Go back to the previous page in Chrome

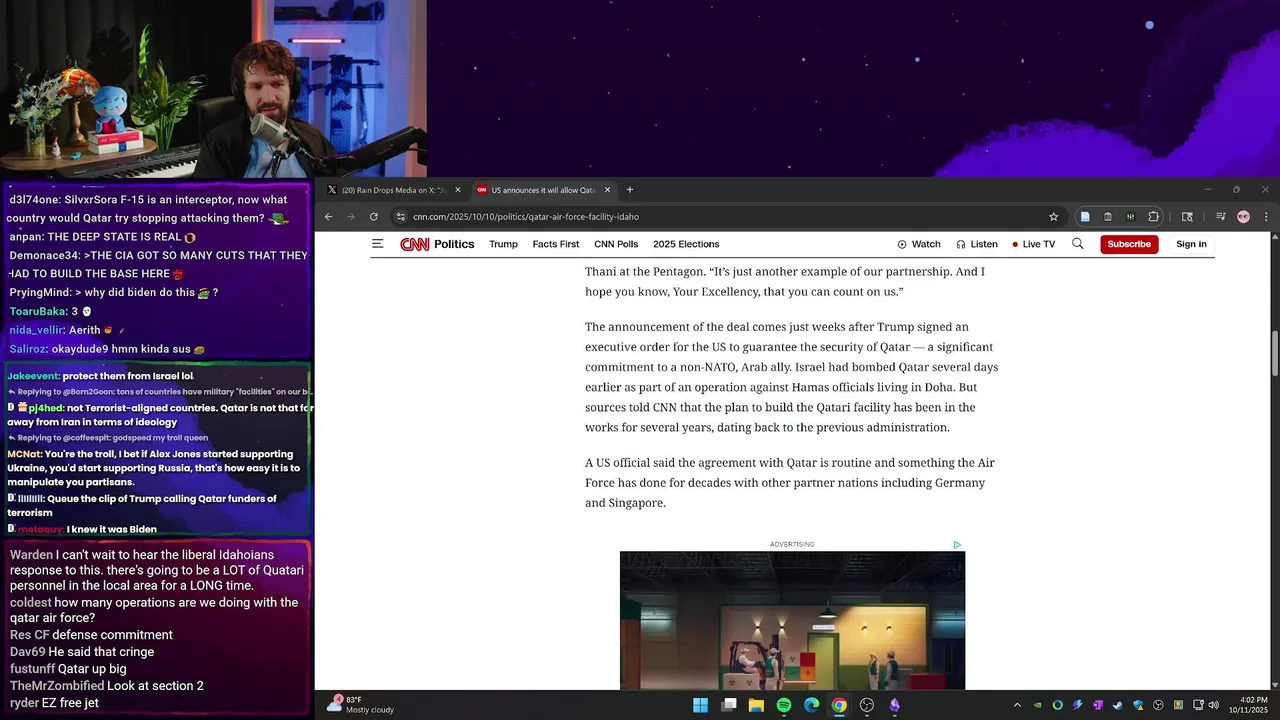[328, 217]
